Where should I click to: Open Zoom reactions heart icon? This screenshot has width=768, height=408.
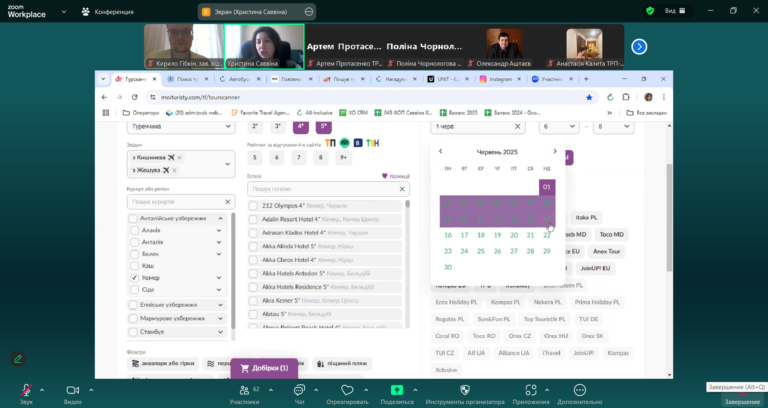tap(347, 390)
